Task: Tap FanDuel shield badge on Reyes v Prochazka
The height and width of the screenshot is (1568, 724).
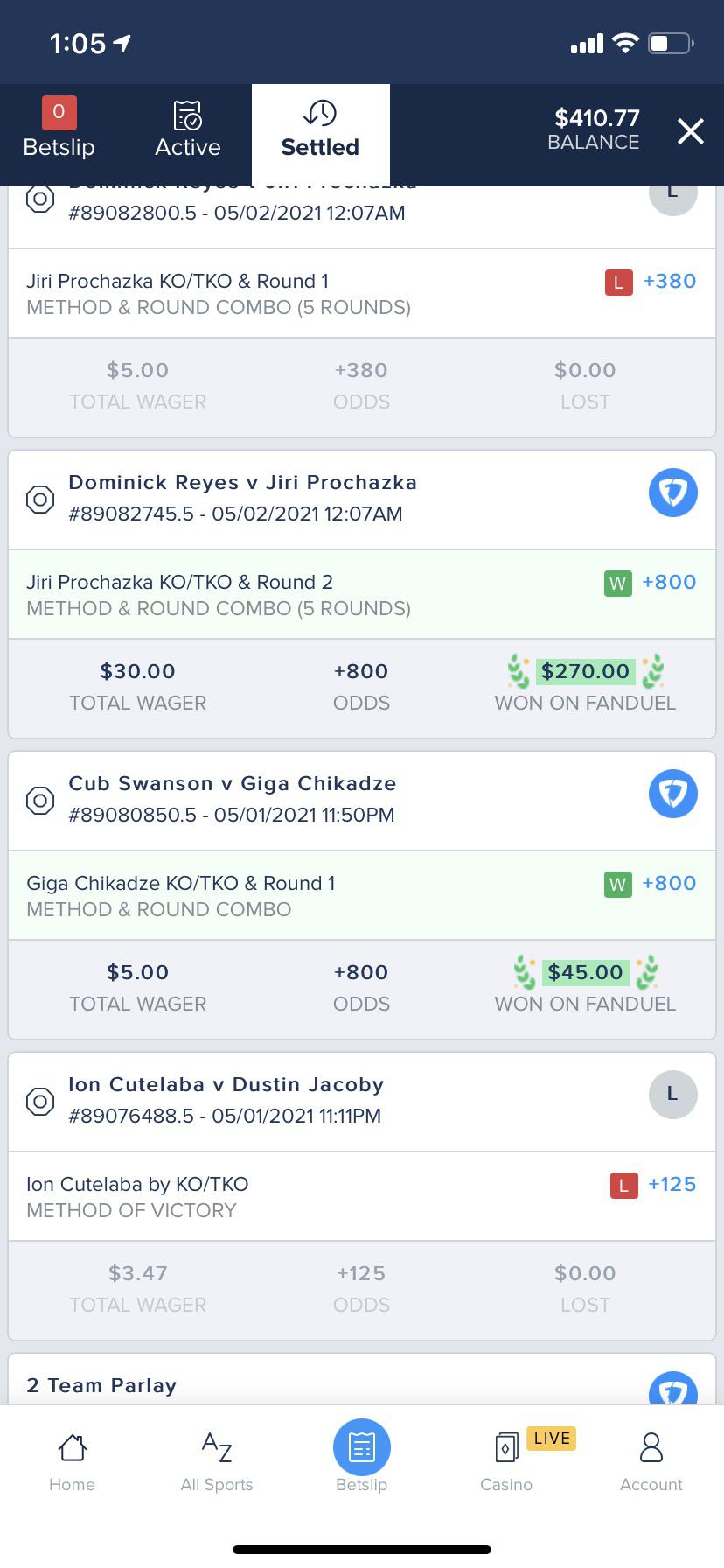Action: click(672, 493)
